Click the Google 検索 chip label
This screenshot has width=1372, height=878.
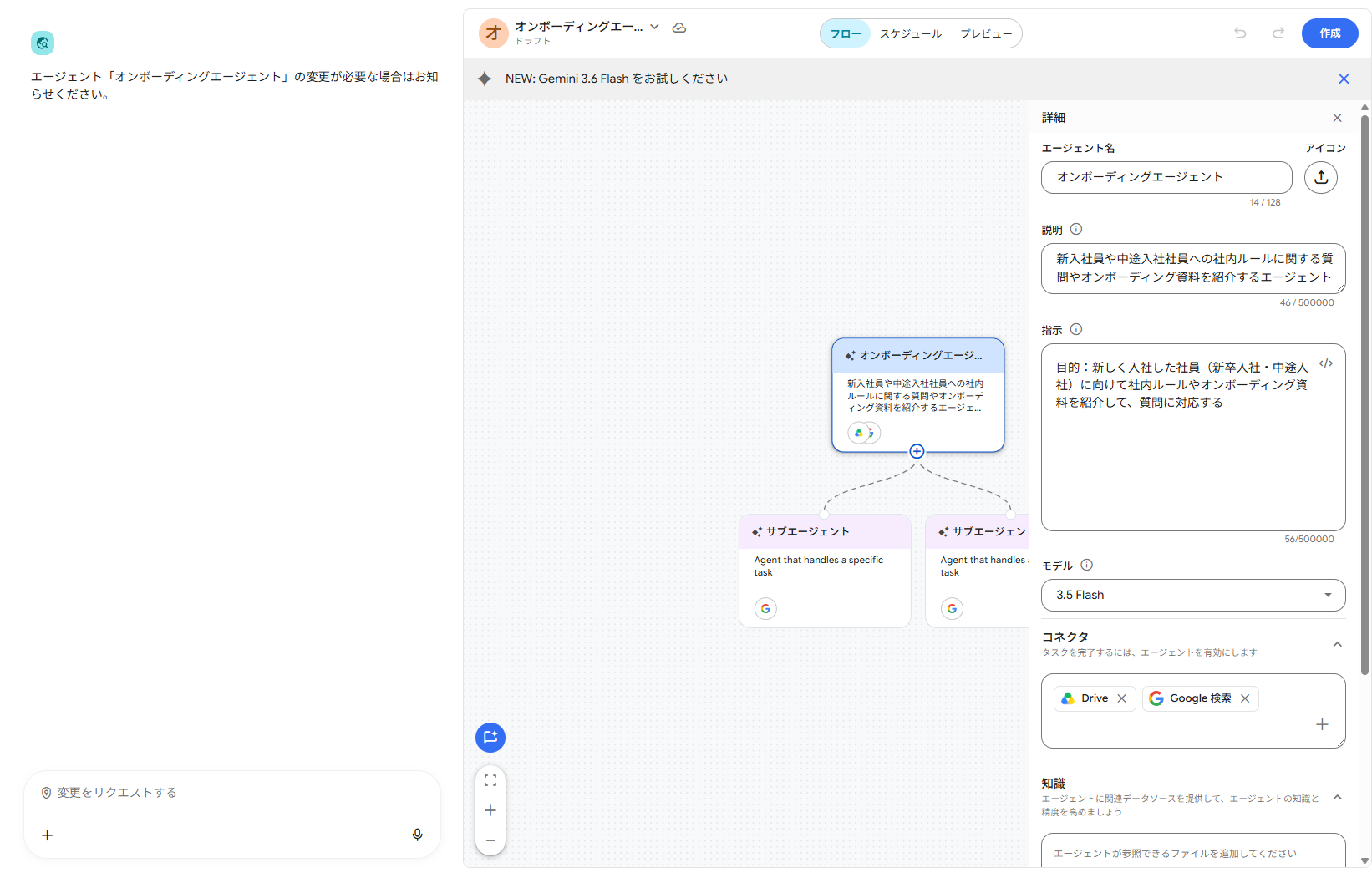[1201, 698]
